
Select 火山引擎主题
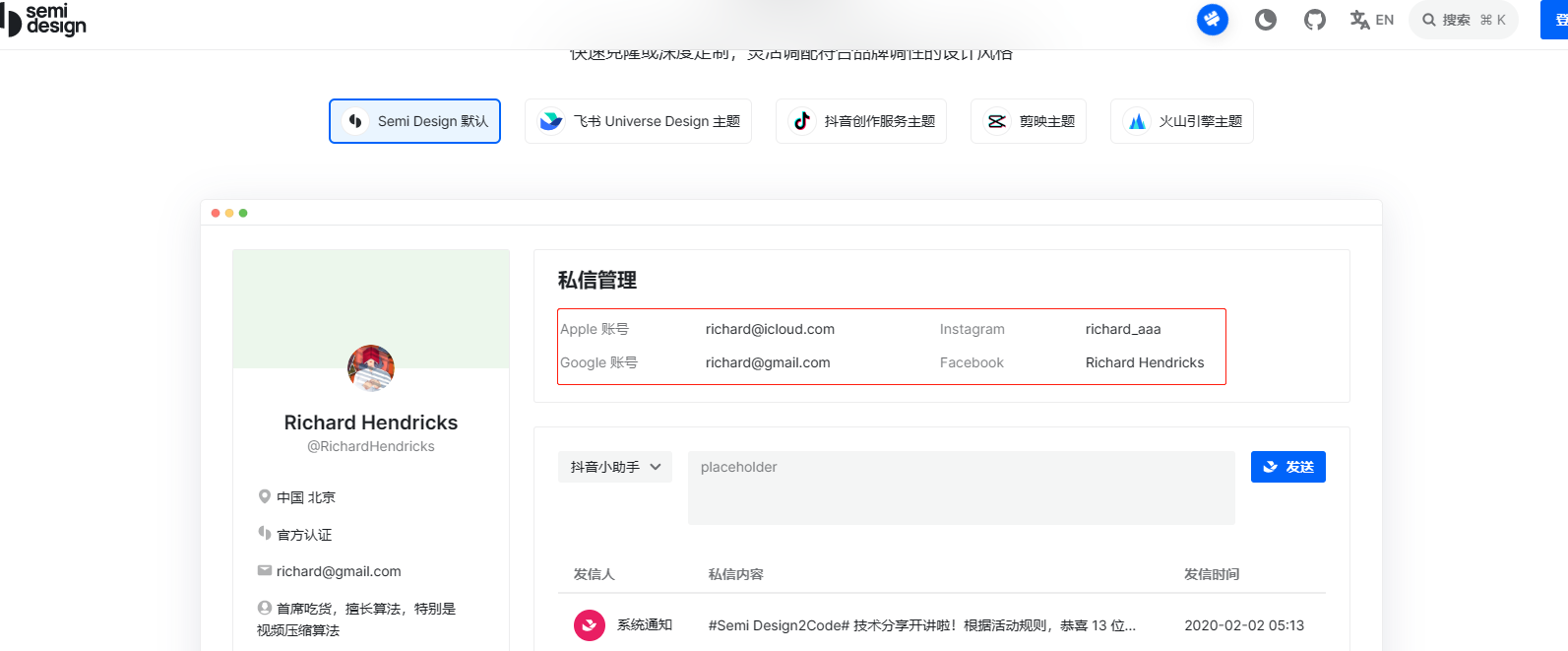click(x=1182, y=121)
